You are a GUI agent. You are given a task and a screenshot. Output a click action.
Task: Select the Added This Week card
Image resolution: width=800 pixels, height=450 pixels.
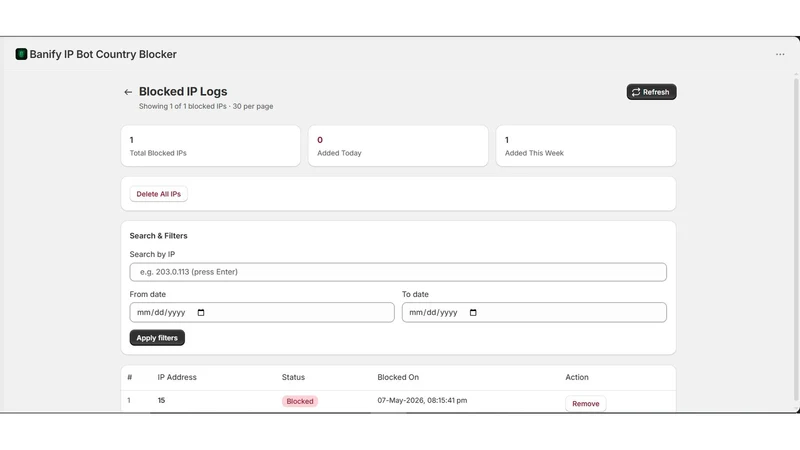click(586, 146)
